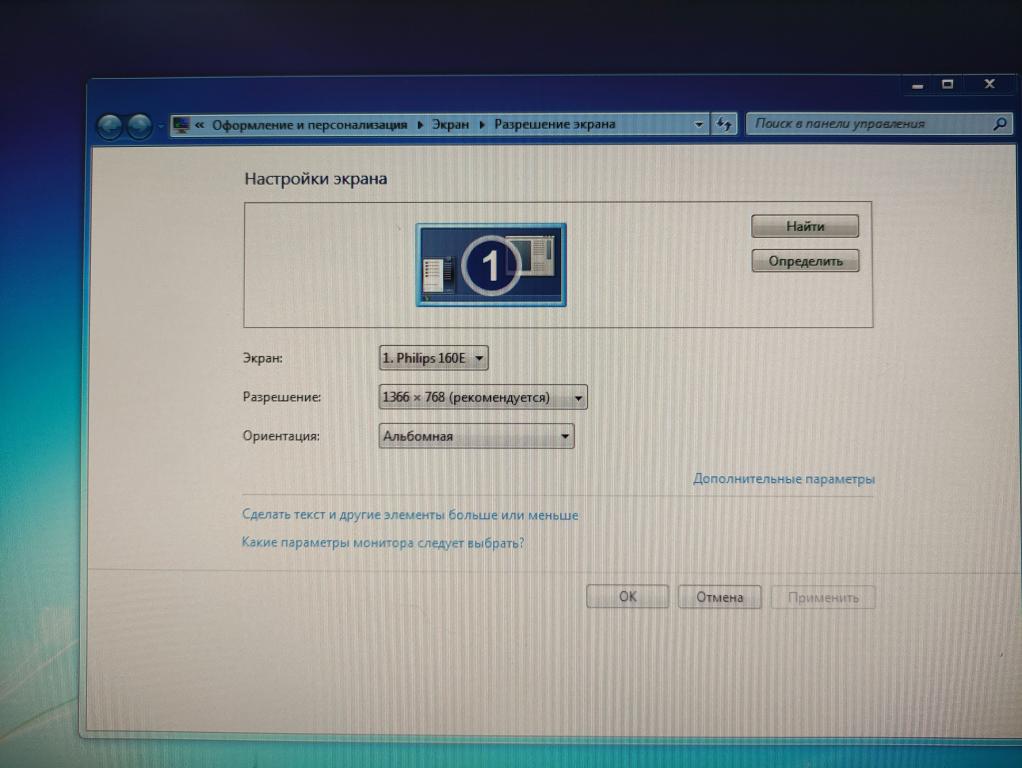The height and width of the screenshot is (768, 1022).
Task: Select the monitor 1 thumbnail
Action: (x=491, y=265)
